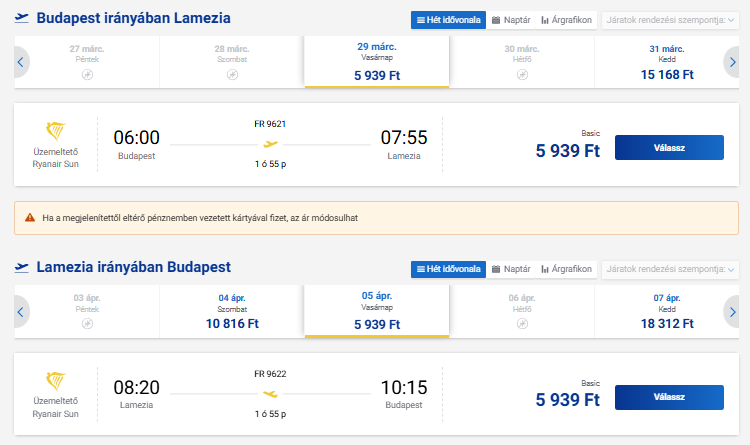
Task: Click next-dates arrow in outbound date carousel
Action: click(x=732, y=62)
